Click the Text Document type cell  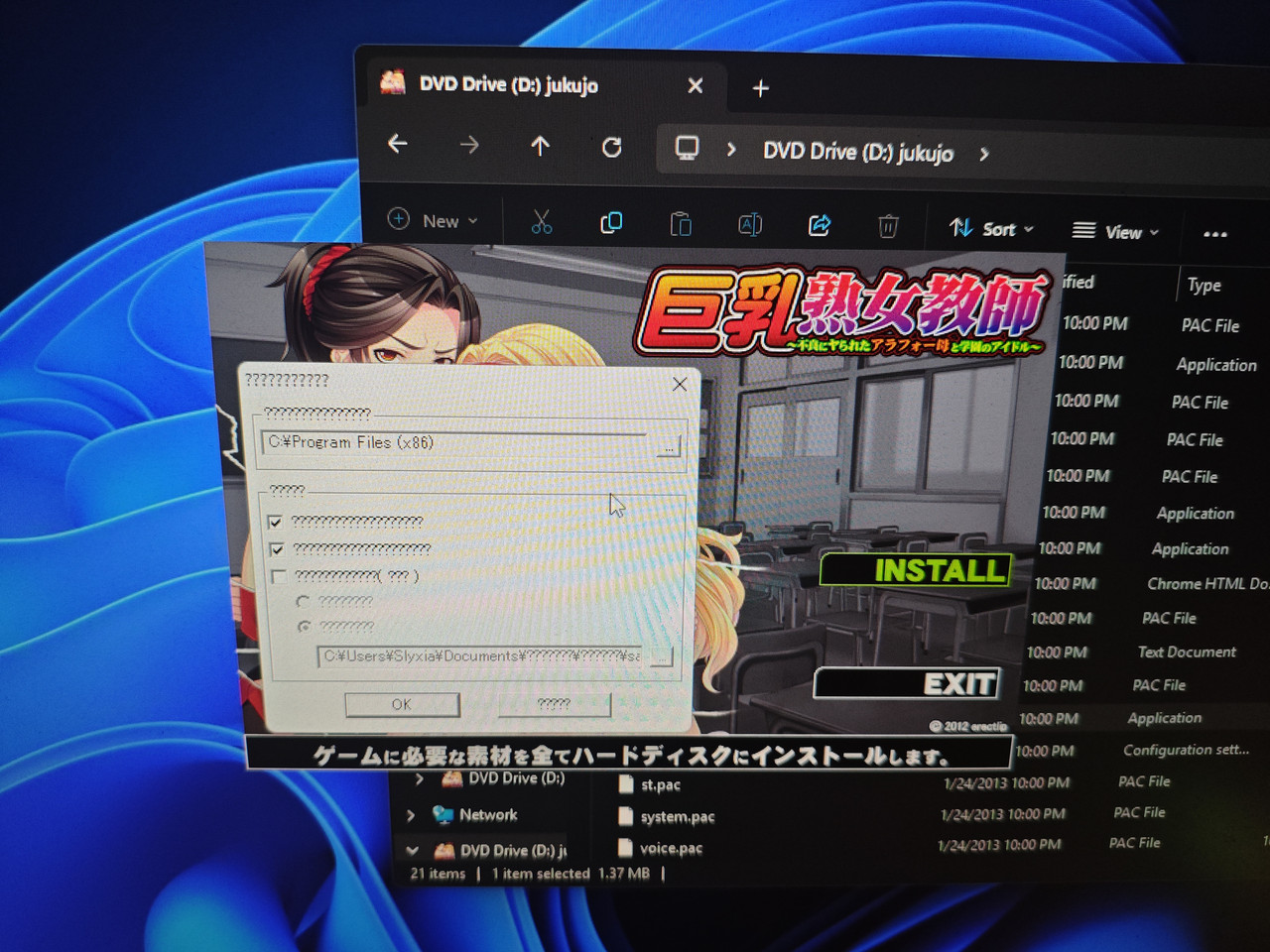(1187, 653)
